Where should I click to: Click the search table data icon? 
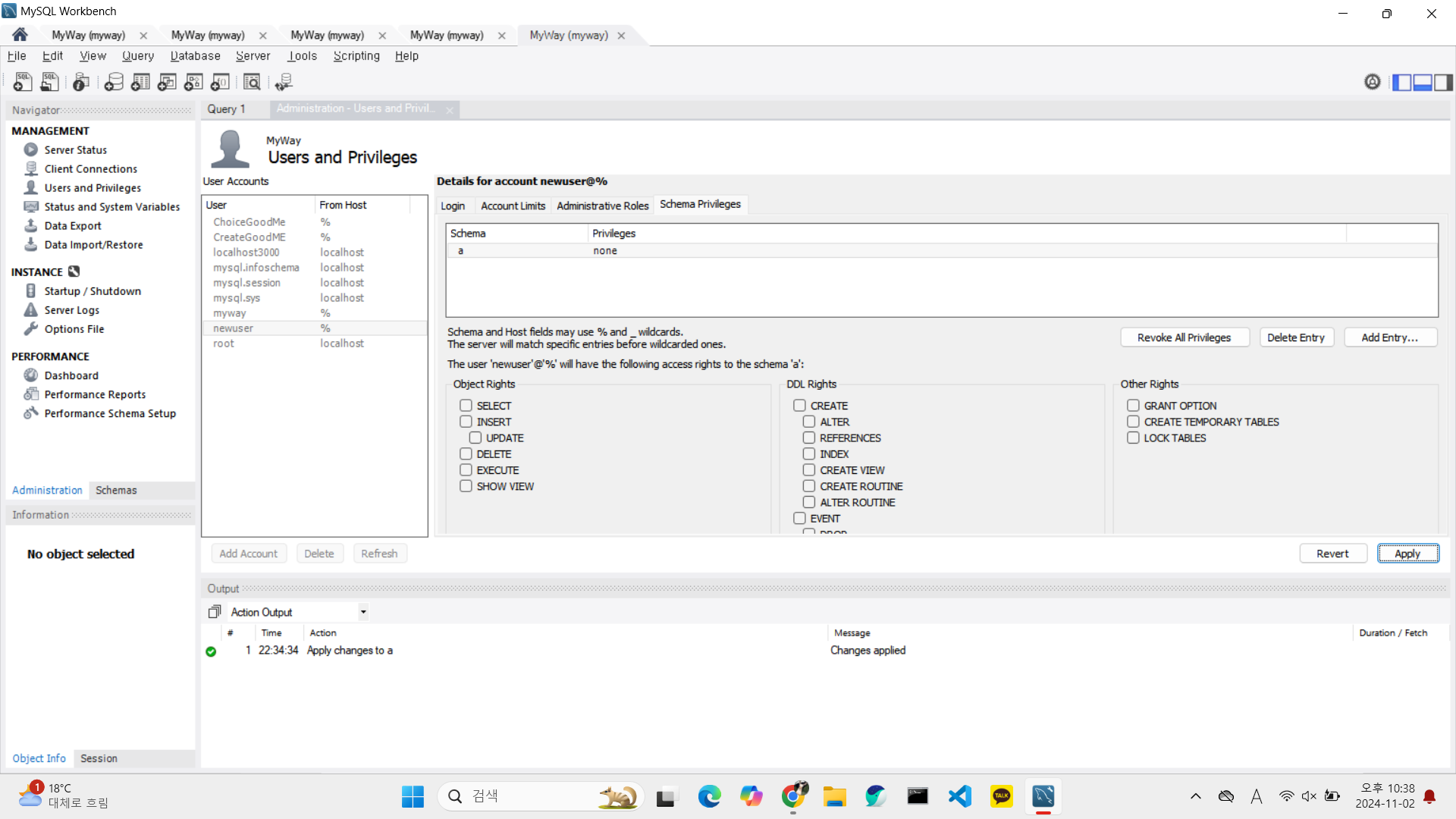pyautogui.click(x=252, y=82)
